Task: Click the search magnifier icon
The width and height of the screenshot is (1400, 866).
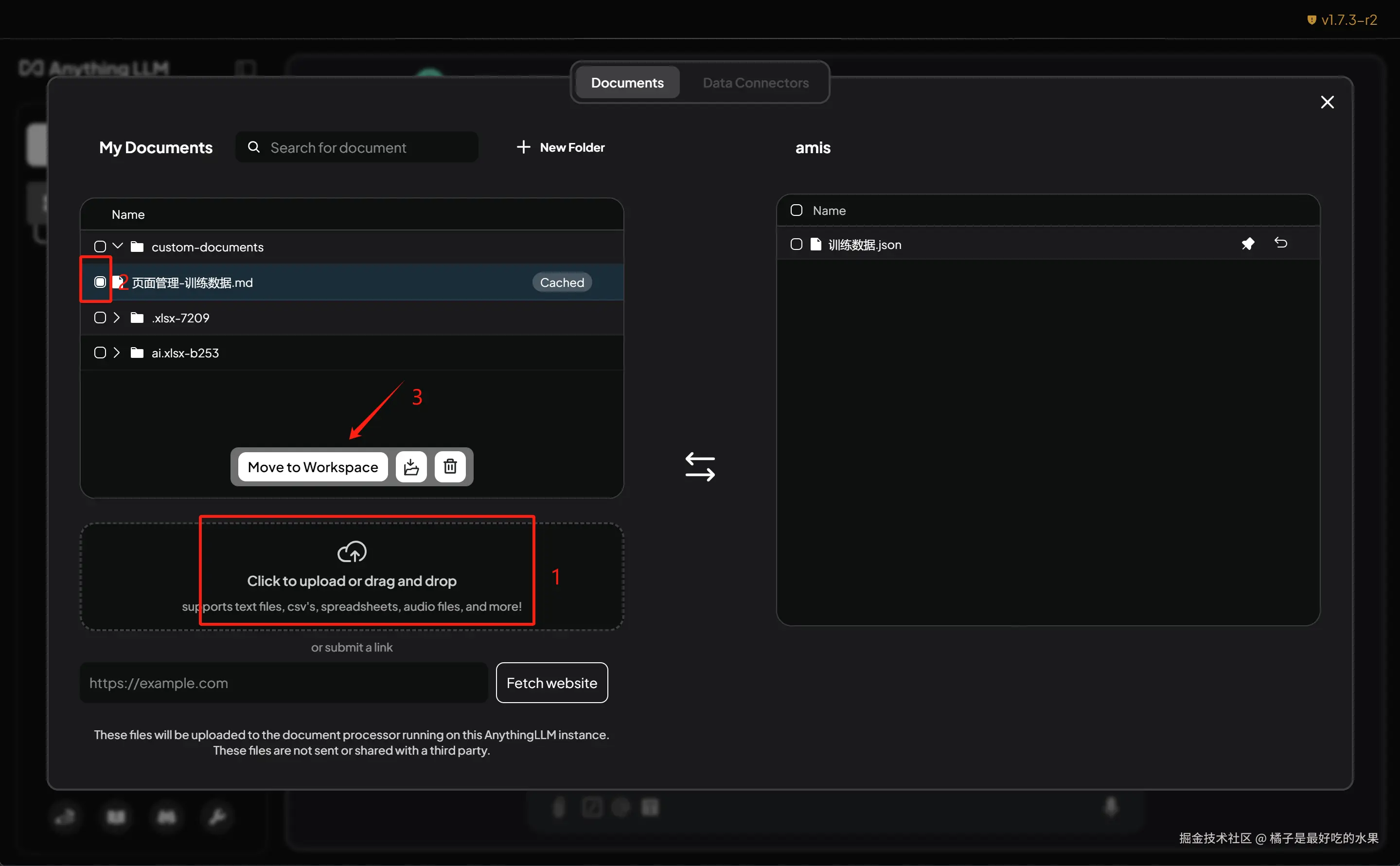Action: pyautogui.click(x=254, y=147)
